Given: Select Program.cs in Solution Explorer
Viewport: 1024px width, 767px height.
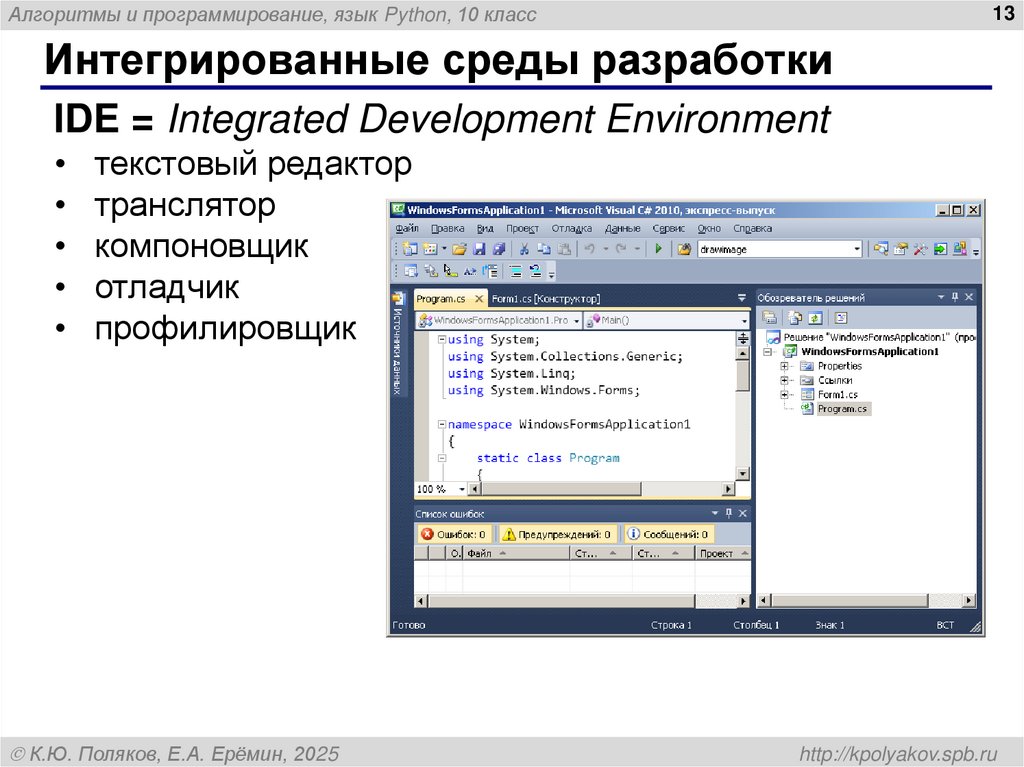Looking at the screenshot, I should click(x=842, y=409).
